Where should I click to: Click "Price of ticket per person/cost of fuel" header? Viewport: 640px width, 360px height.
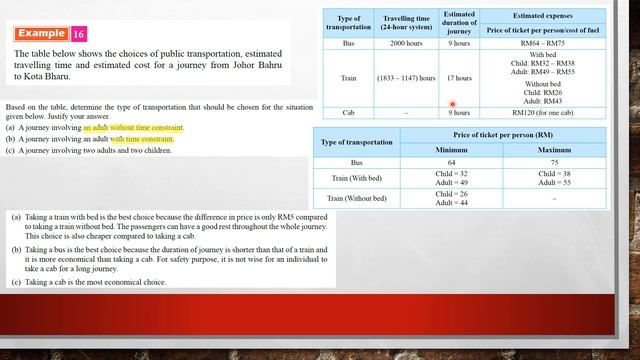(542, 30)
